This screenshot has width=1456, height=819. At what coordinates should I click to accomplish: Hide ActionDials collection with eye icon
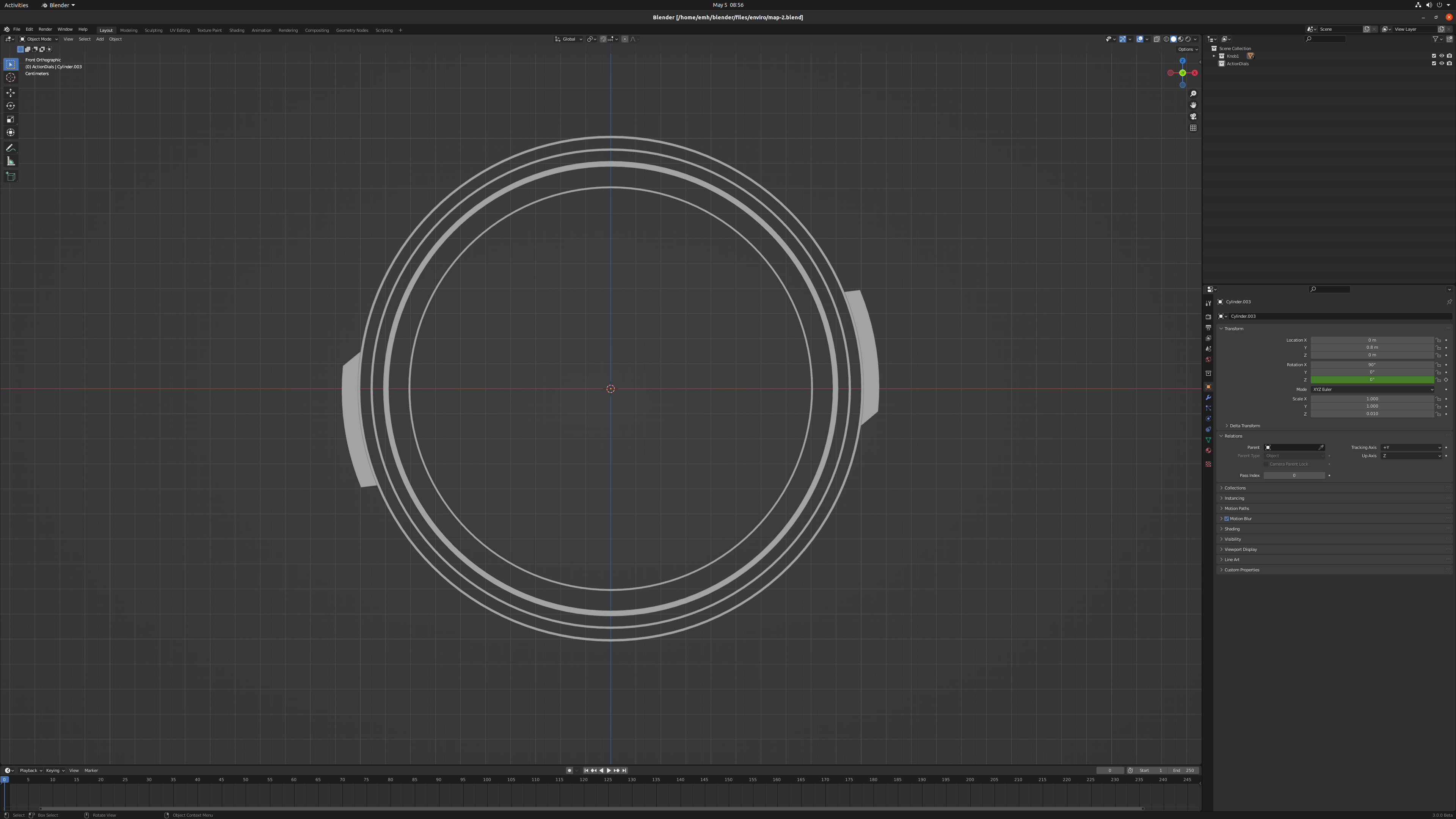[x=1441, y=63]
